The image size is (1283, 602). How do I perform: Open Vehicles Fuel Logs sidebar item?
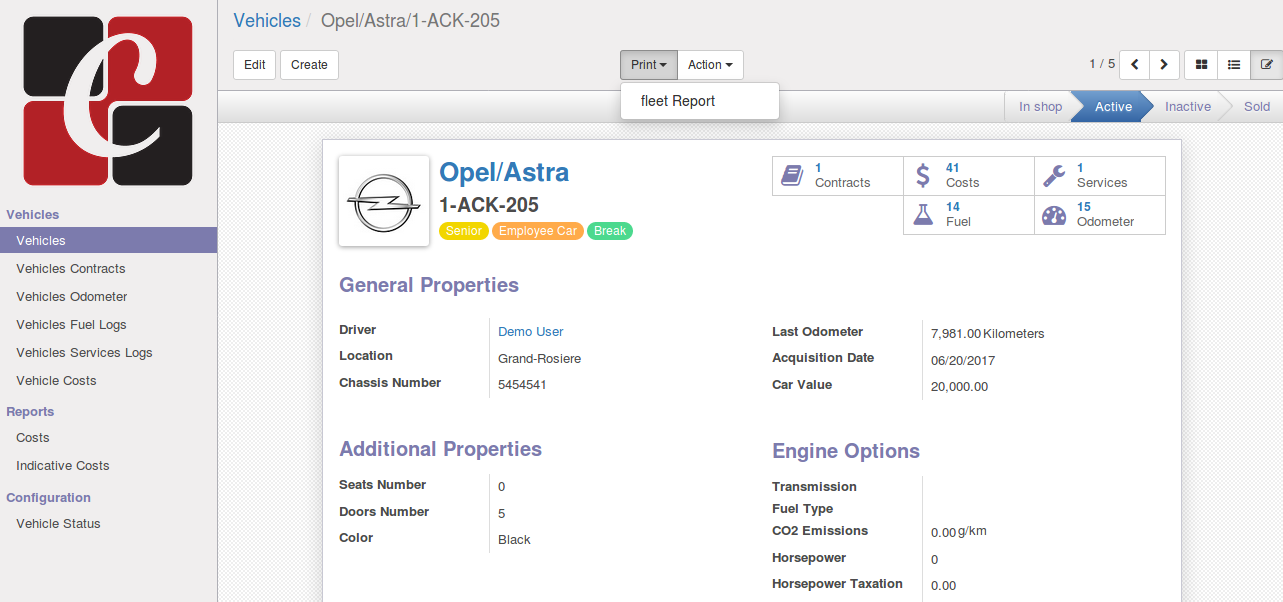[x=71, y=325]
